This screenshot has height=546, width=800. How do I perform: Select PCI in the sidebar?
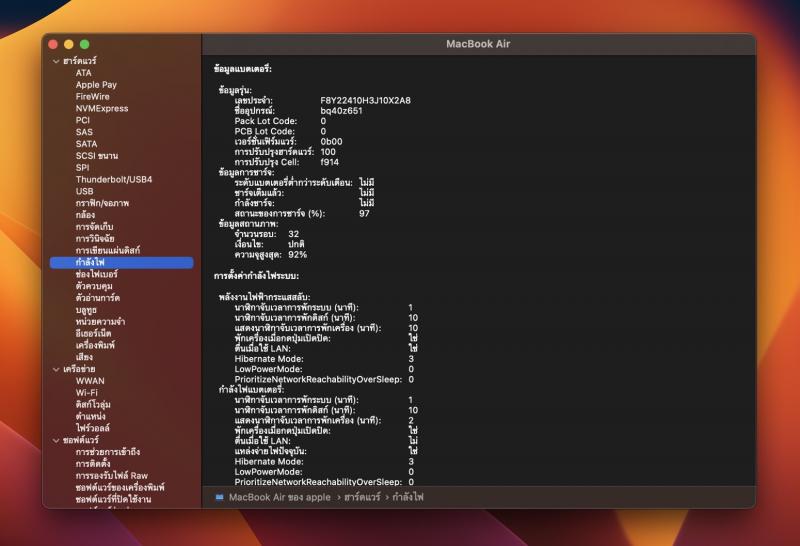click(x=83, y=120)
